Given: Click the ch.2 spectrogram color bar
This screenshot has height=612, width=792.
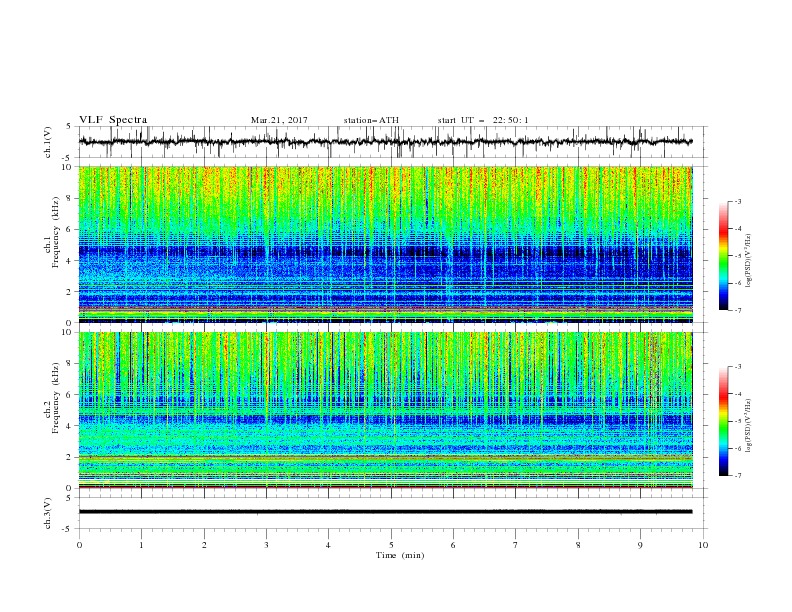Looking at the screenshot, I should click(724, 421).
